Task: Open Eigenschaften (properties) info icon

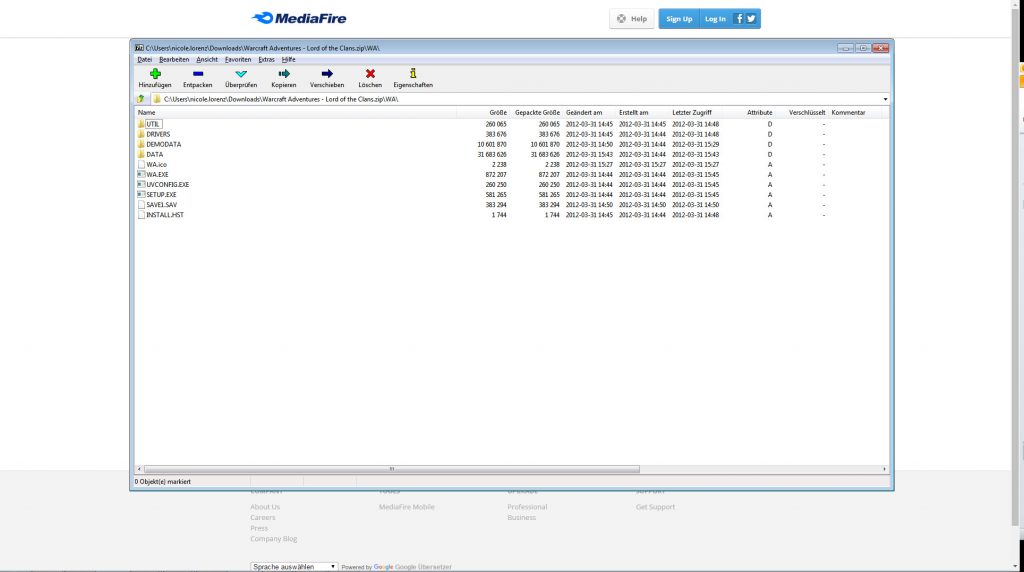Action: click(413, 74)
